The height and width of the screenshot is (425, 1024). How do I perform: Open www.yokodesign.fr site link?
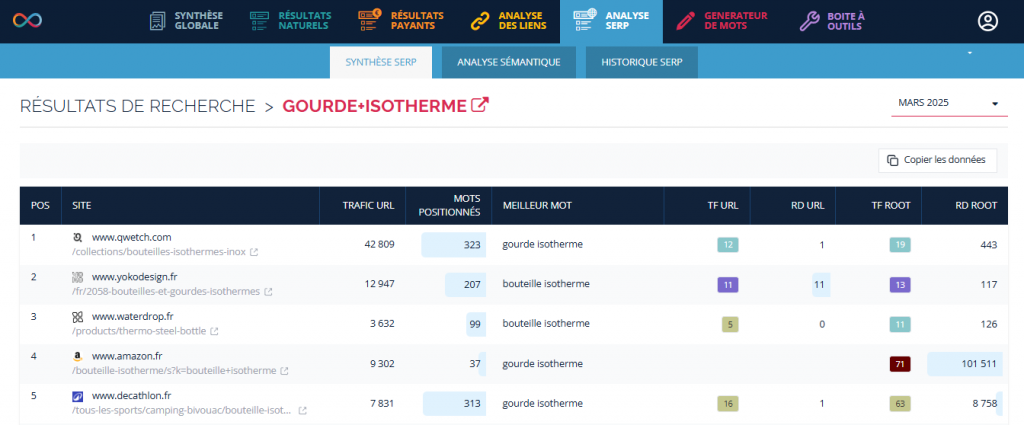click(x=135, y=277)
